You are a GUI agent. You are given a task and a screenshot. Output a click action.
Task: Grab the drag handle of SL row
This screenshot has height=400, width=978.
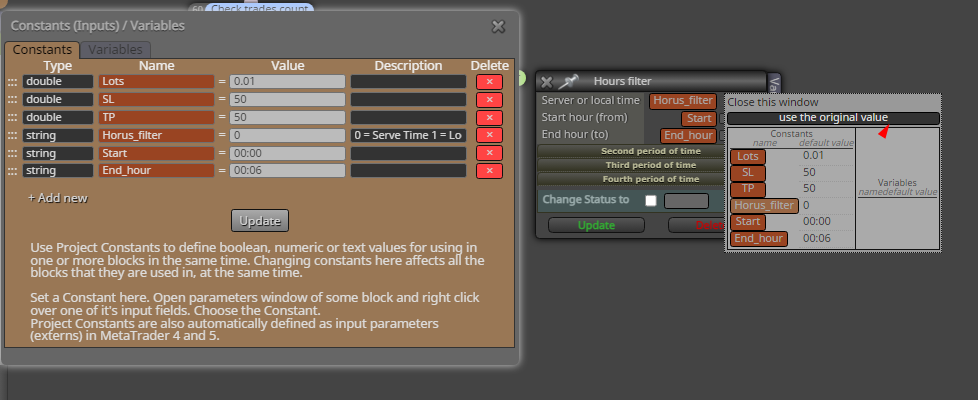(x=12, y=100)
